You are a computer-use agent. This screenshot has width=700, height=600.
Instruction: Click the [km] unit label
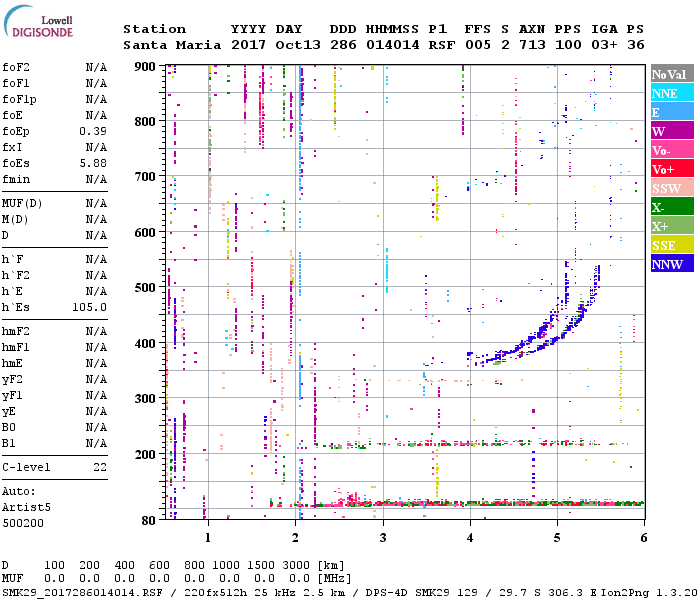331,566
